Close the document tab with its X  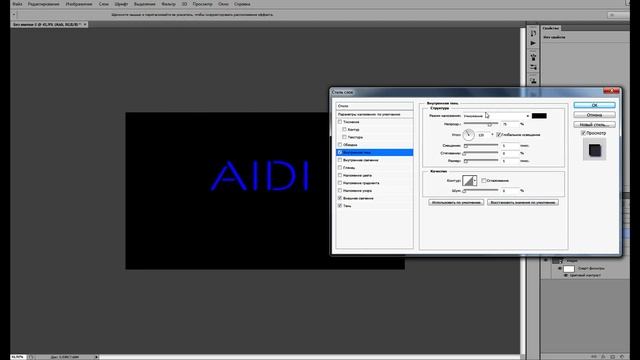pos(85,24)
